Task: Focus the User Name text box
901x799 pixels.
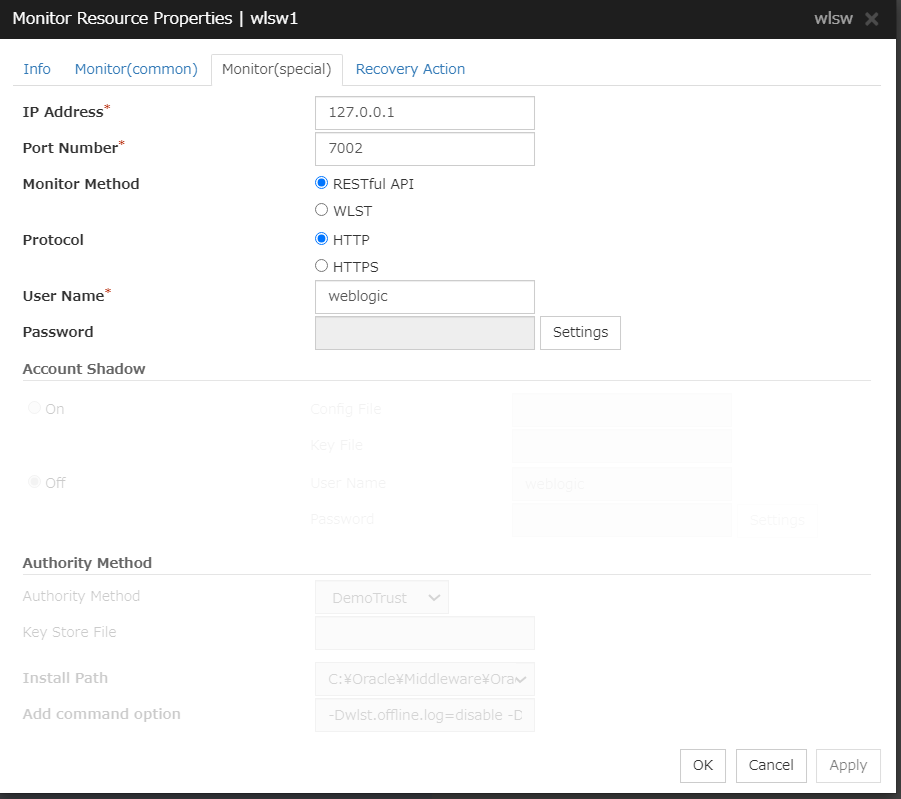Action: coord(424,297)
